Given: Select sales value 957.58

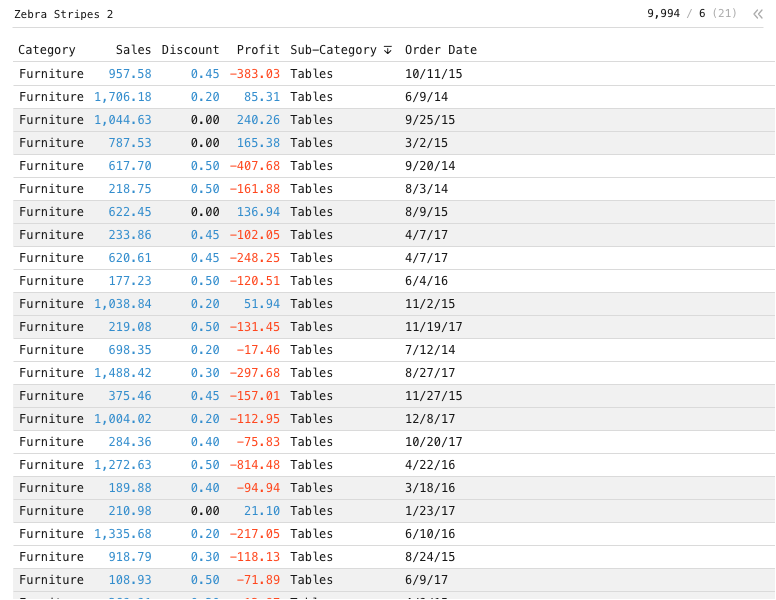Looking at the screenshot, I should pyautogui.click(x=130, y=74).
